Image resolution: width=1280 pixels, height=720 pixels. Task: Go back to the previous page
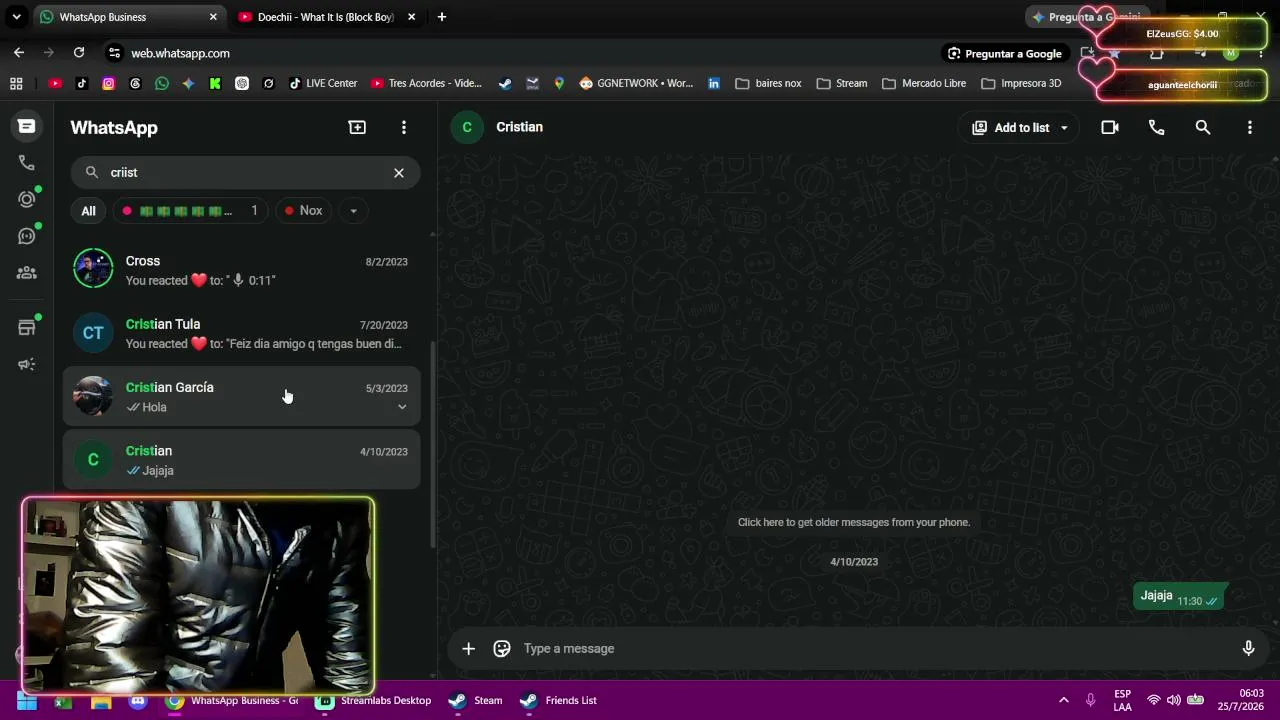click(19, 53)
